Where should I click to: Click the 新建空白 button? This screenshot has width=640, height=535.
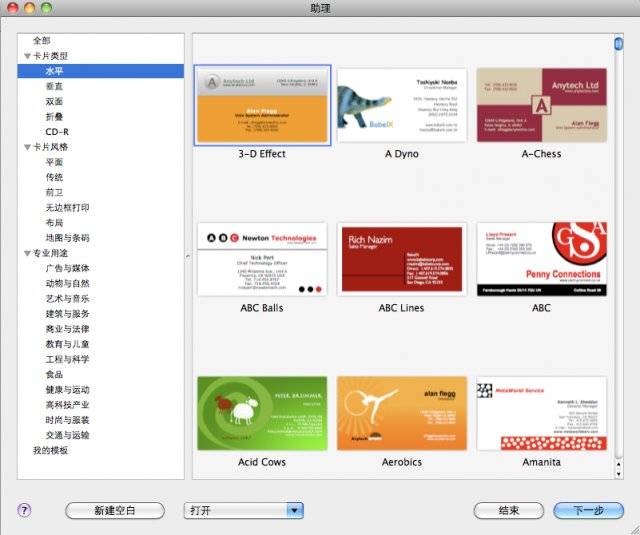(114, 510)
